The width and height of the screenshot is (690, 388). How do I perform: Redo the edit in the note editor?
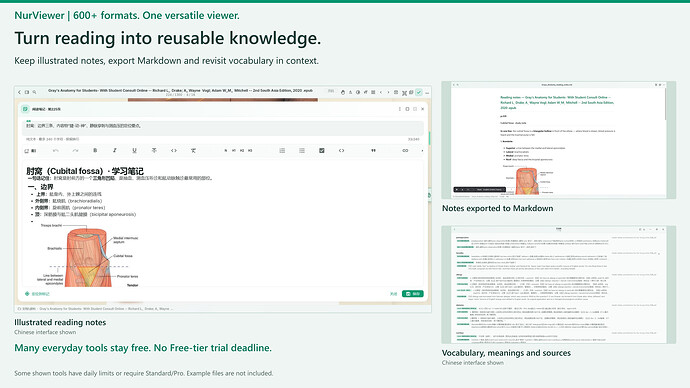pyautogui.click(x=75, y=150)
